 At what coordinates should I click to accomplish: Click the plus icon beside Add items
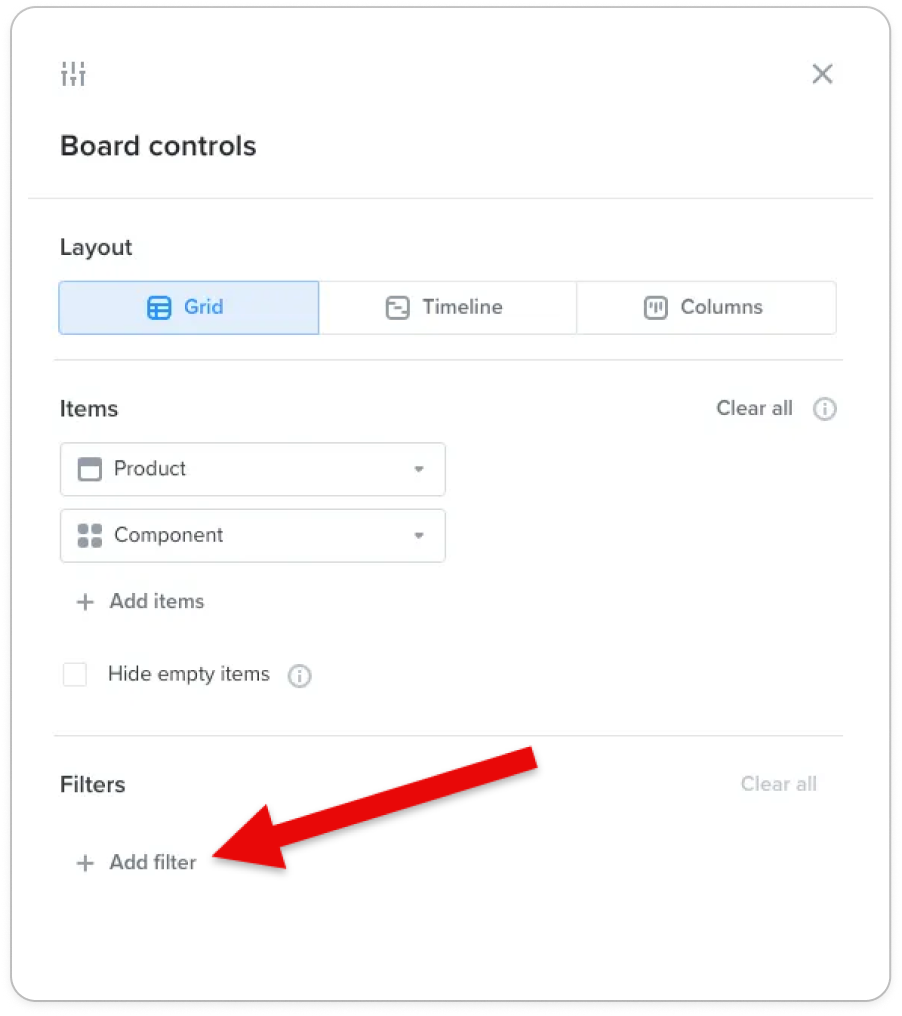pos(85,602)
